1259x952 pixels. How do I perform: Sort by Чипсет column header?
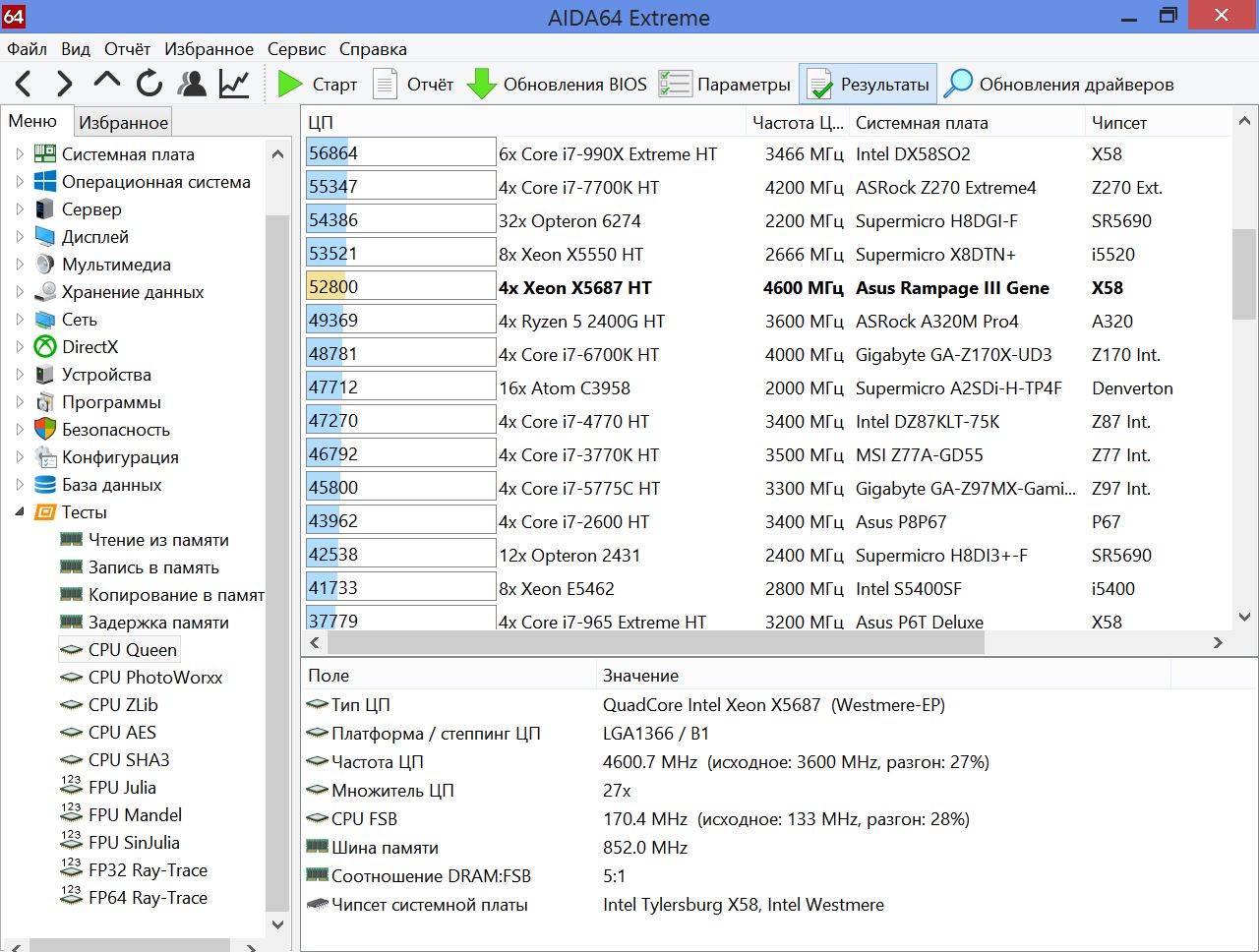pos(1157,123)
